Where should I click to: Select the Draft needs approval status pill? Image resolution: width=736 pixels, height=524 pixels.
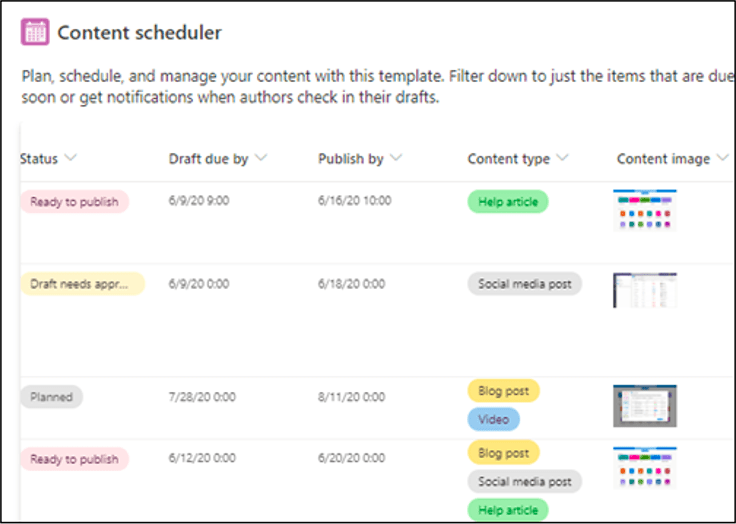pyautogui.click(x=82, y=284)
